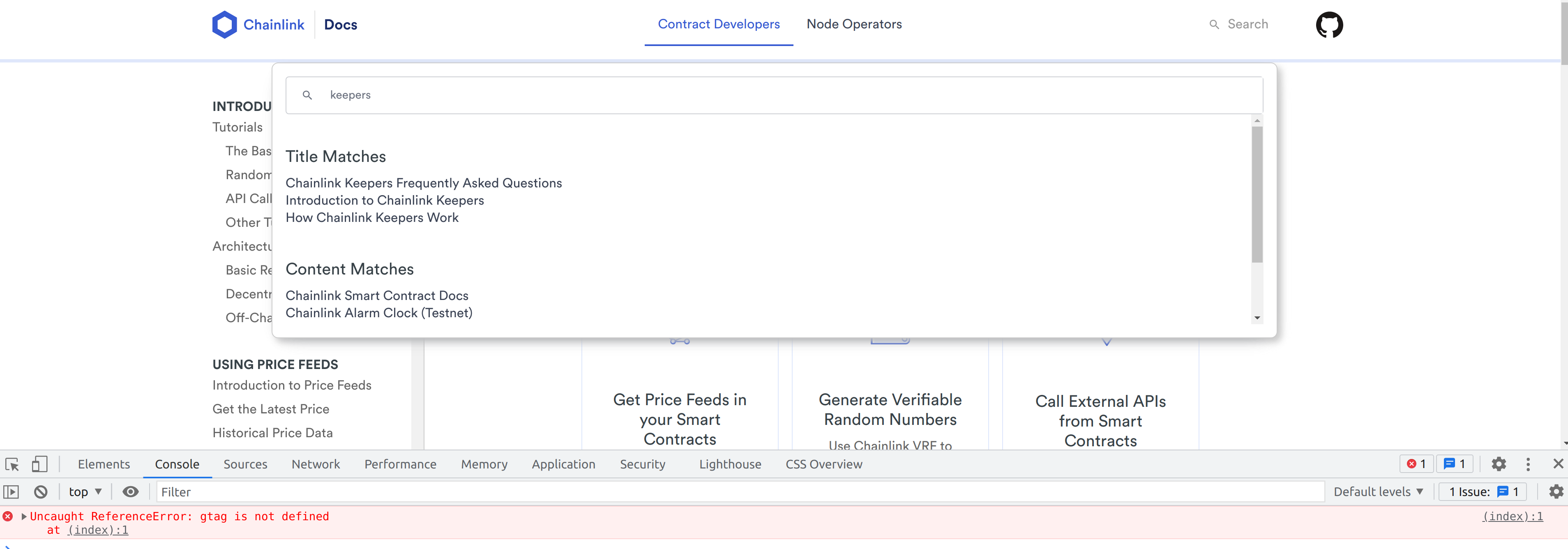This screenshot has width=1568, height=549.
Task: Create a live expression with the eye icon
Action: click(x=130, y=491)
